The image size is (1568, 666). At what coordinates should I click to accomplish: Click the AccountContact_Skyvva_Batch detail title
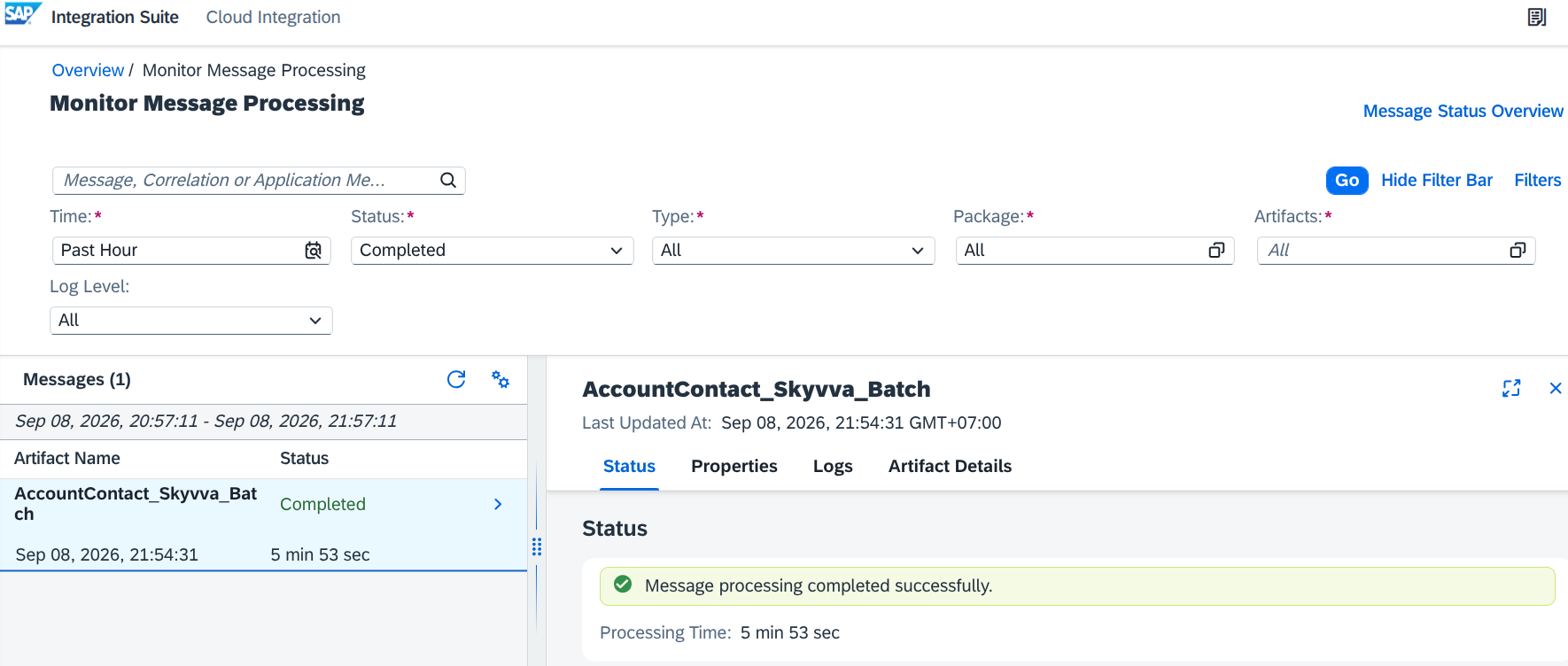[x=757, y=389]
